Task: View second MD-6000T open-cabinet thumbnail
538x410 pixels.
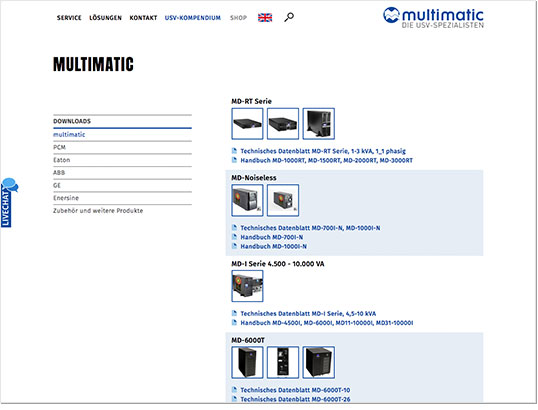Action: (283, 363)
